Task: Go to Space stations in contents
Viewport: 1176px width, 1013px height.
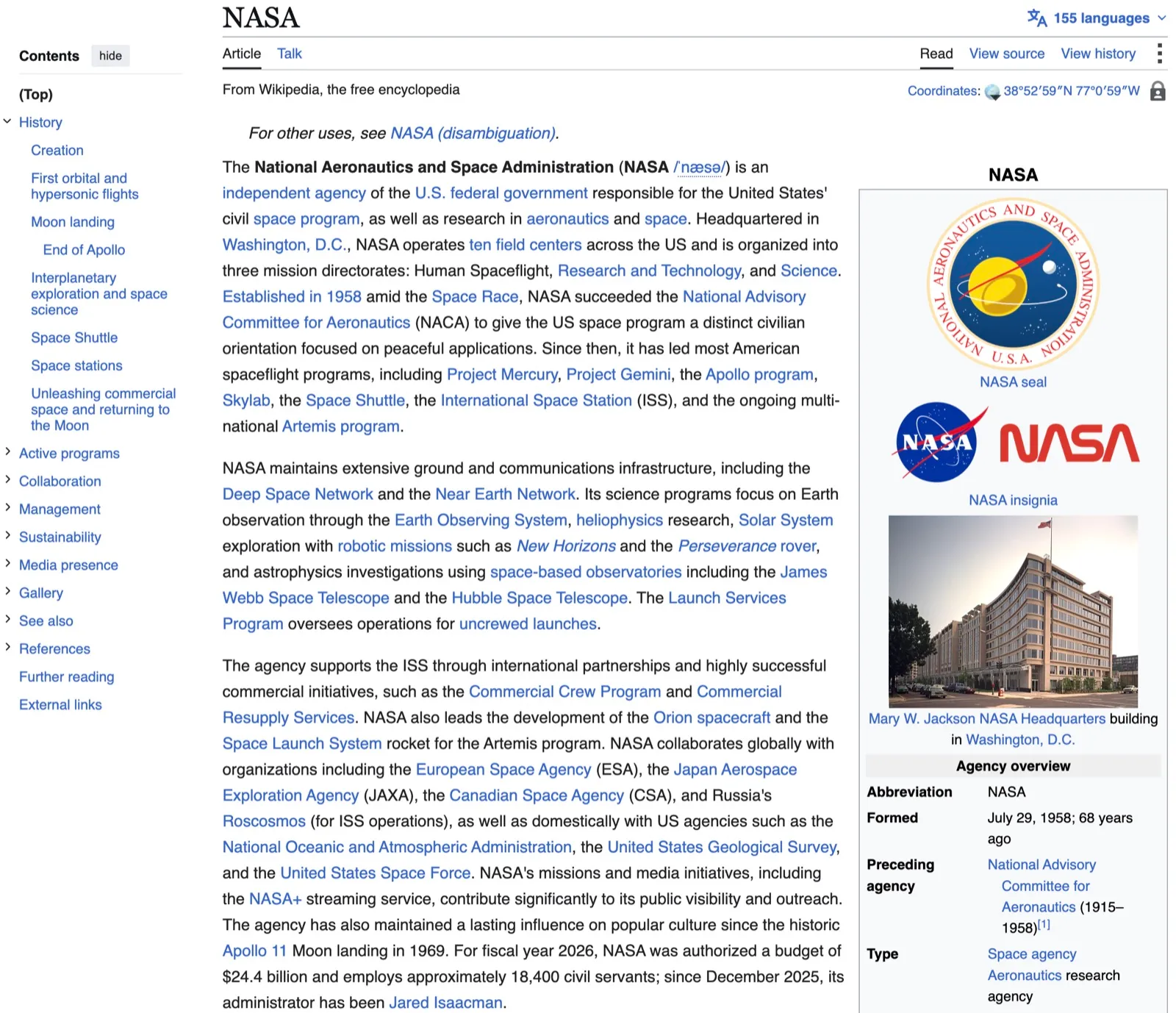Action: [76, 365]
